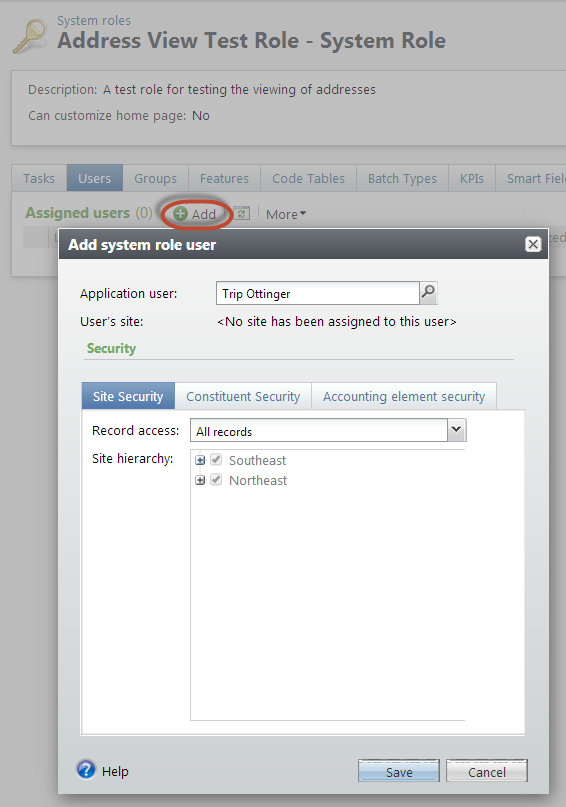Open the Record access dropdown arrow
Viewport: 566px width, 807px height.
point(456,430)
